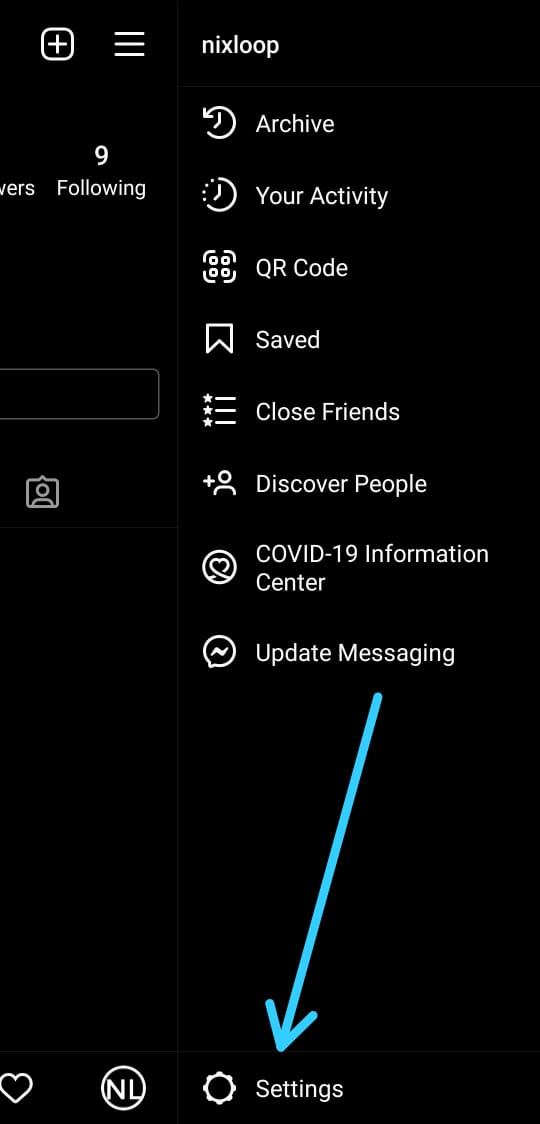
Task: Tap the Messenger Update Messaging icon
Action: [x=219, y=652]
